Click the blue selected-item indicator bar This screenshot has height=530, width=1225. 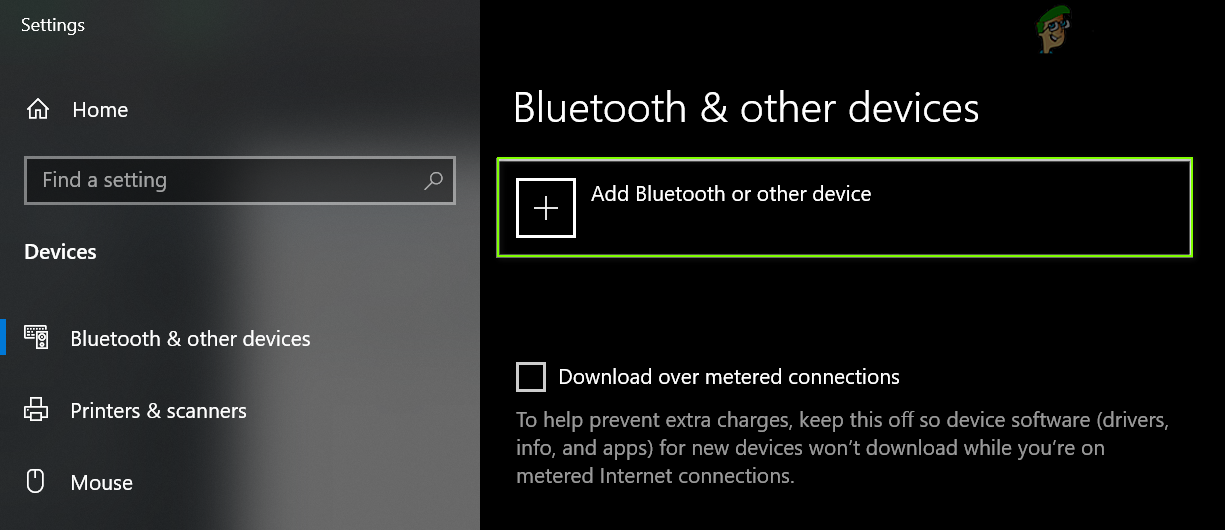click(x=3, y=338)
